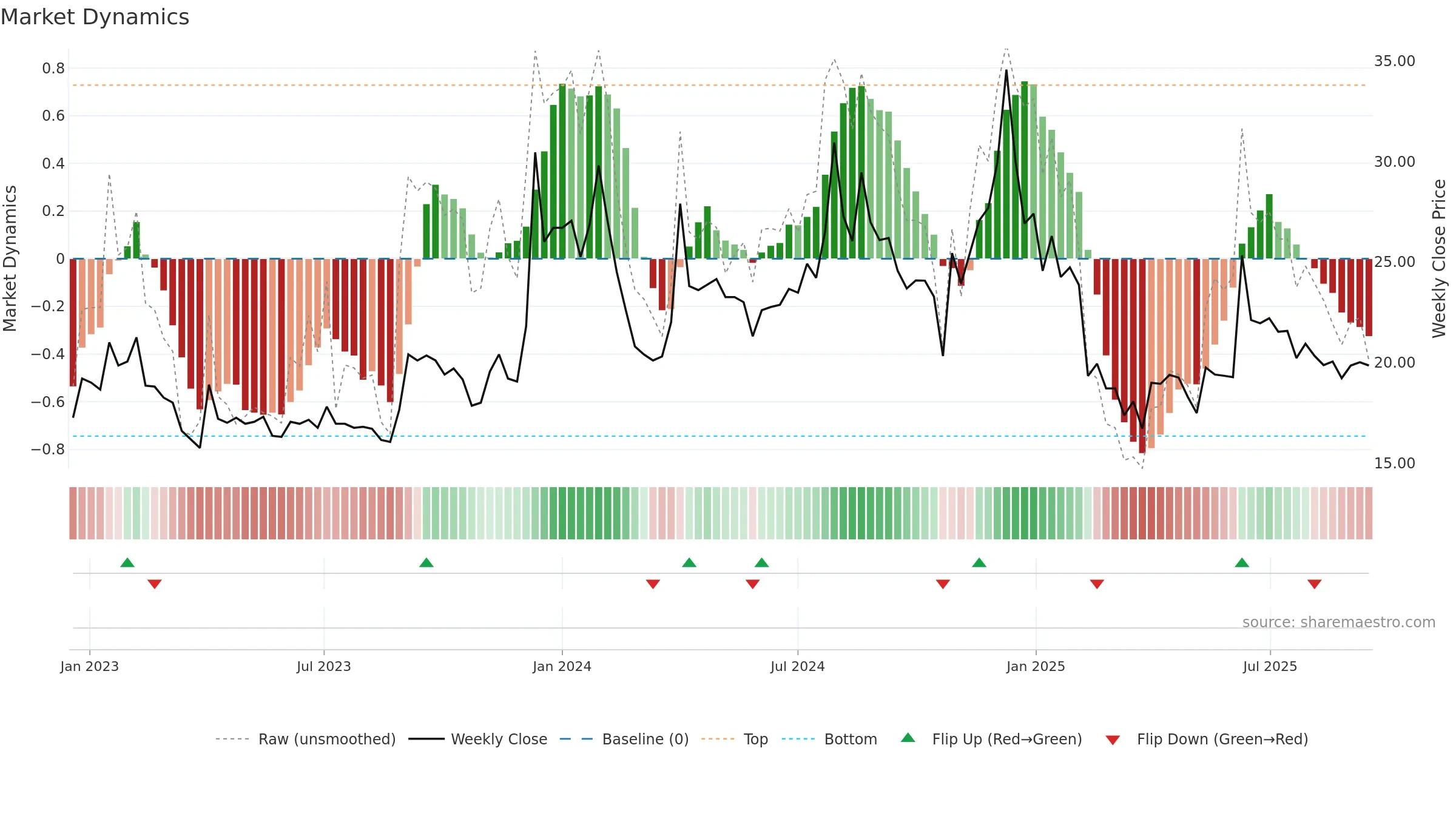1456x819 pixels.
Task: Click the Market Dynamics chart title
Action: (95, 17)
